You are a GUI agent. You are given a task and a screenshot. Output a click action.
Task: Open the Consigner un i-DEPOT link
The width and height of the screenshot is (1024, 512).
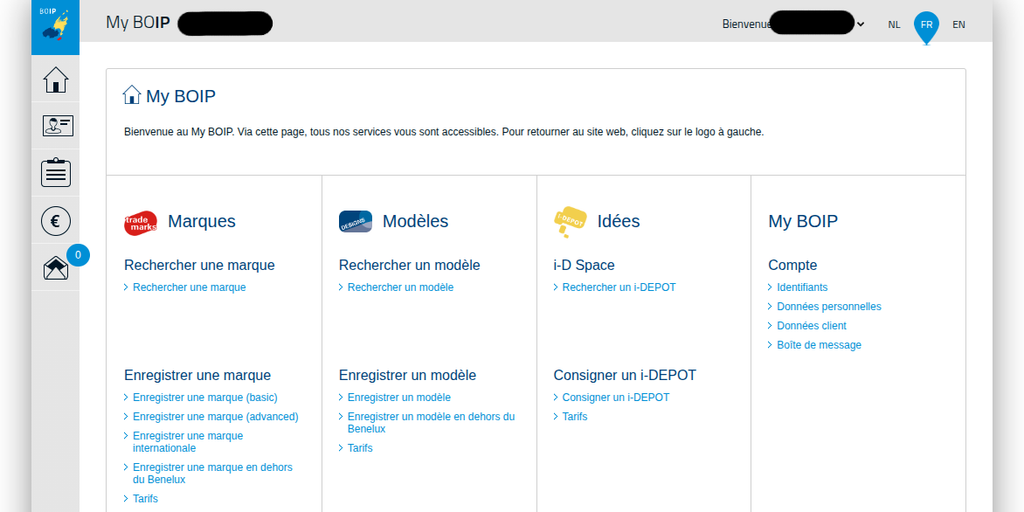(616, 397)
